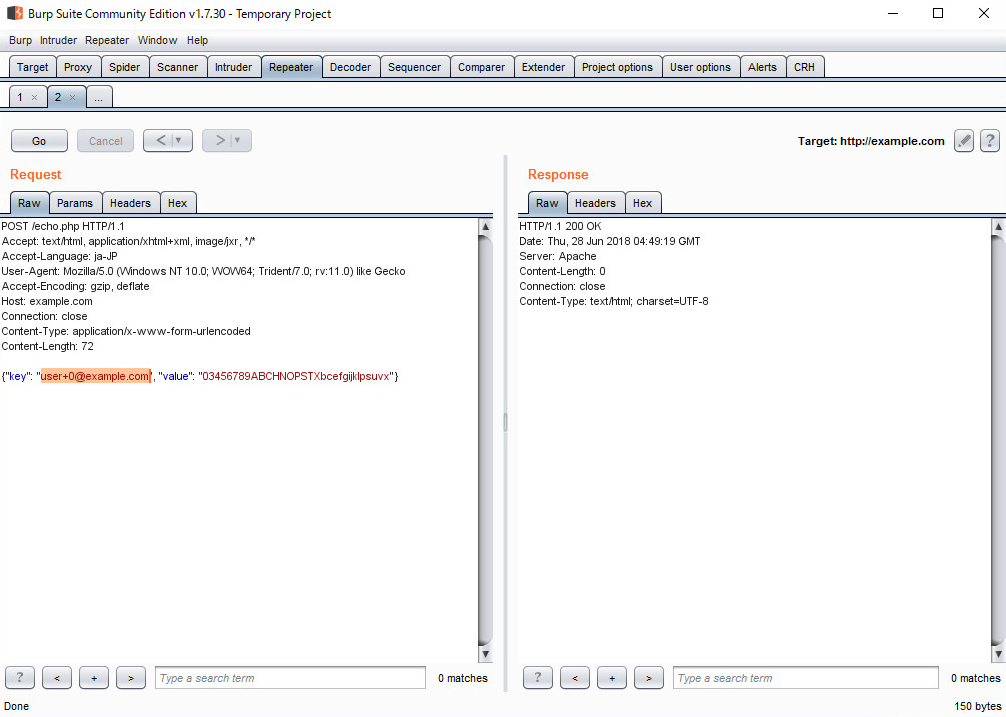Open the User options tab
This screenshot has width=1006, height=717.
click(701, 67)
